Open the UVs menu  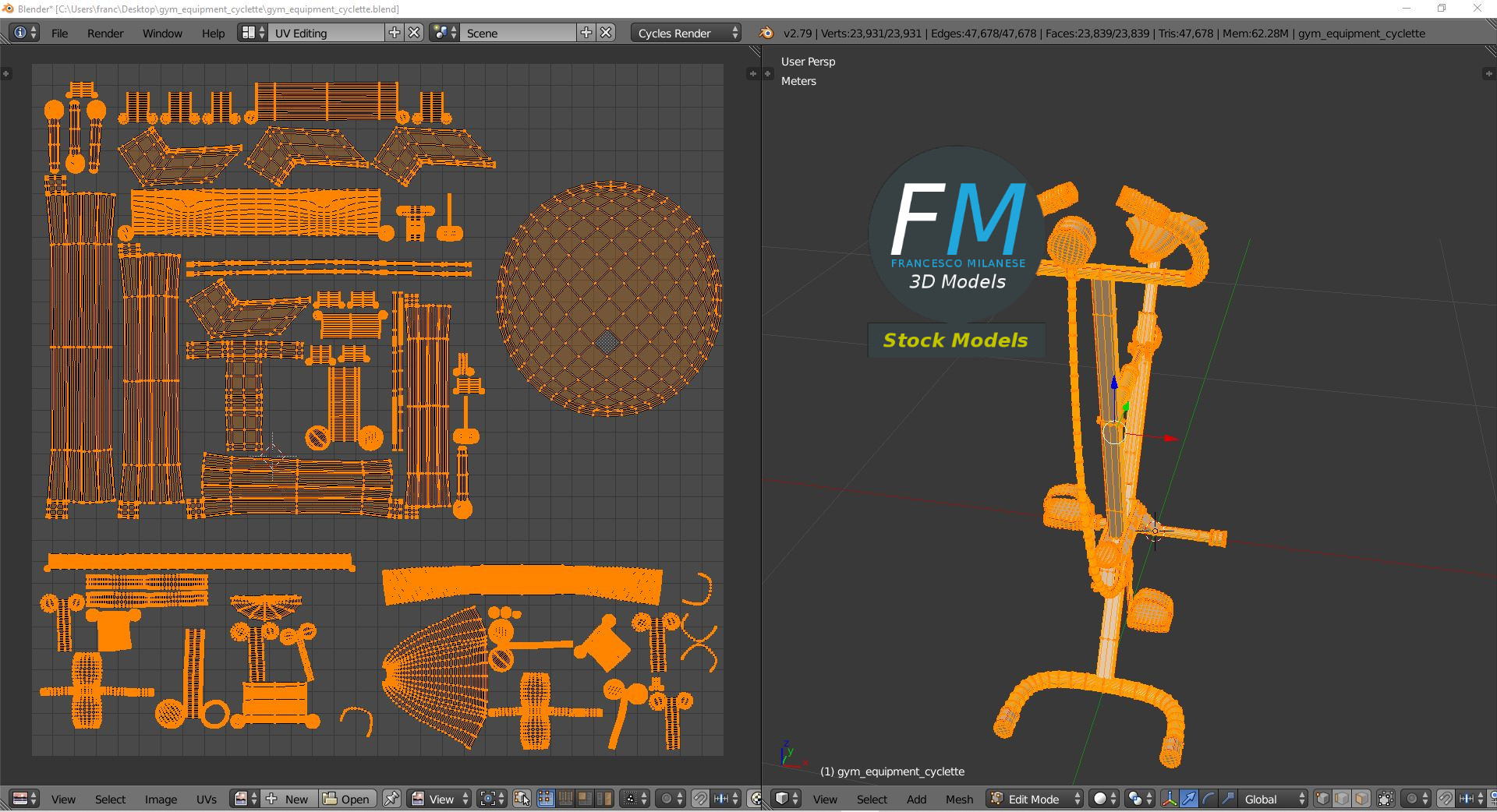click(207, 799)
